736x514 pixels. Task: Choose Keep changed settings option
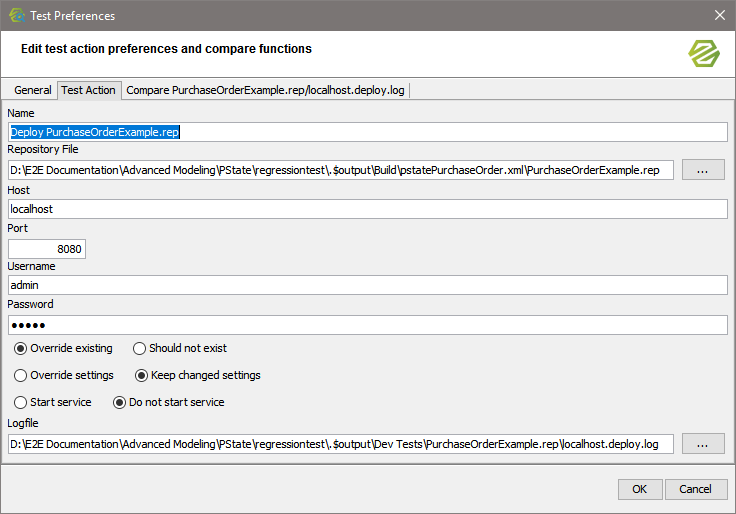142,376
